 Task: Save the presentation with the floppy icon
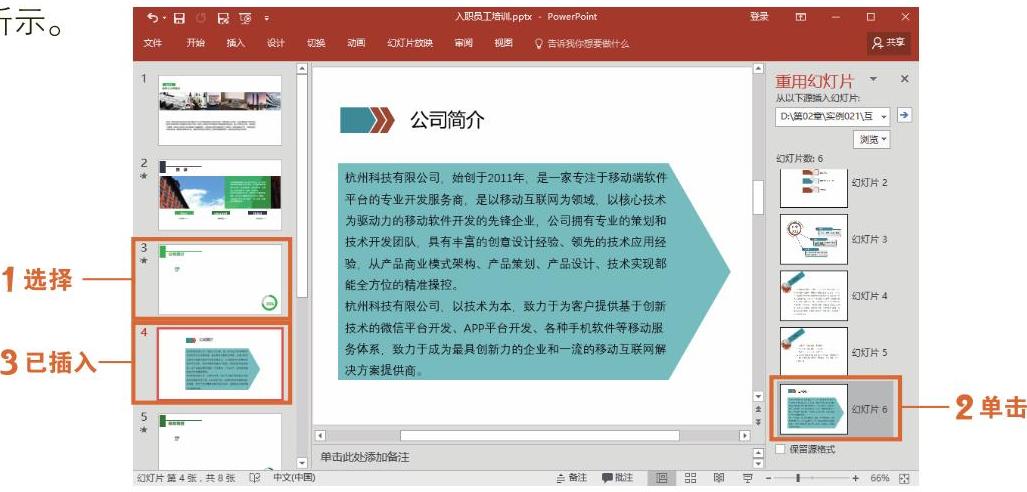click(179, 18)
